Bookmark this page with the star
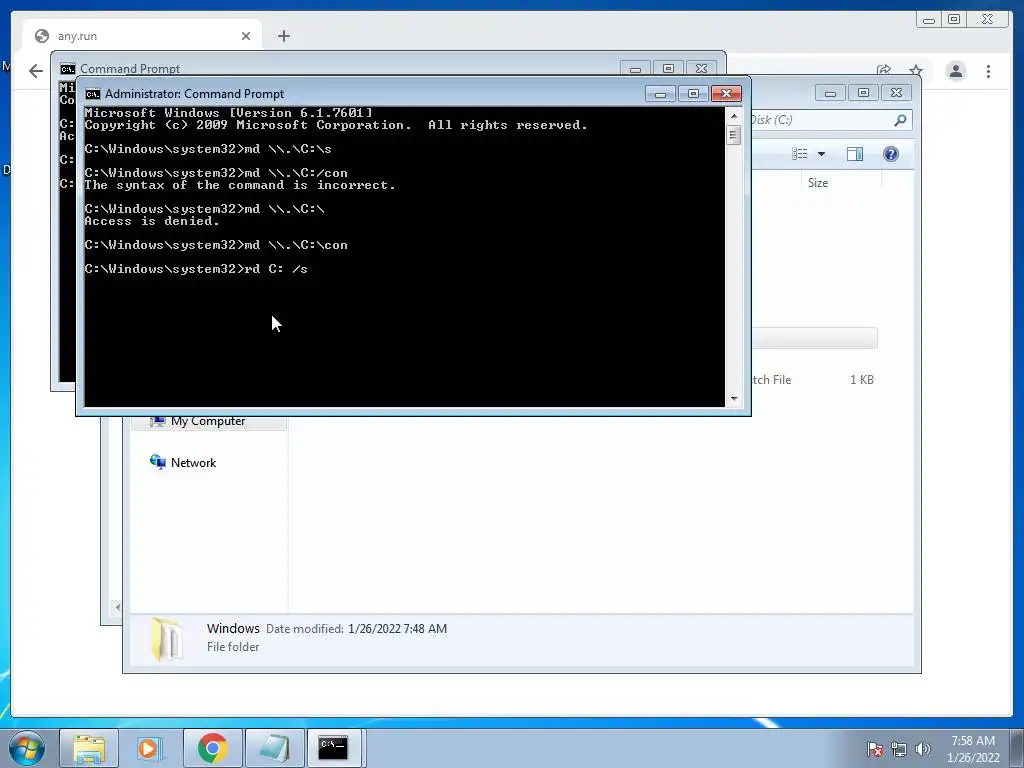Image resolution: width=1024 pixels, height=768 pixels. click(916, 71)
